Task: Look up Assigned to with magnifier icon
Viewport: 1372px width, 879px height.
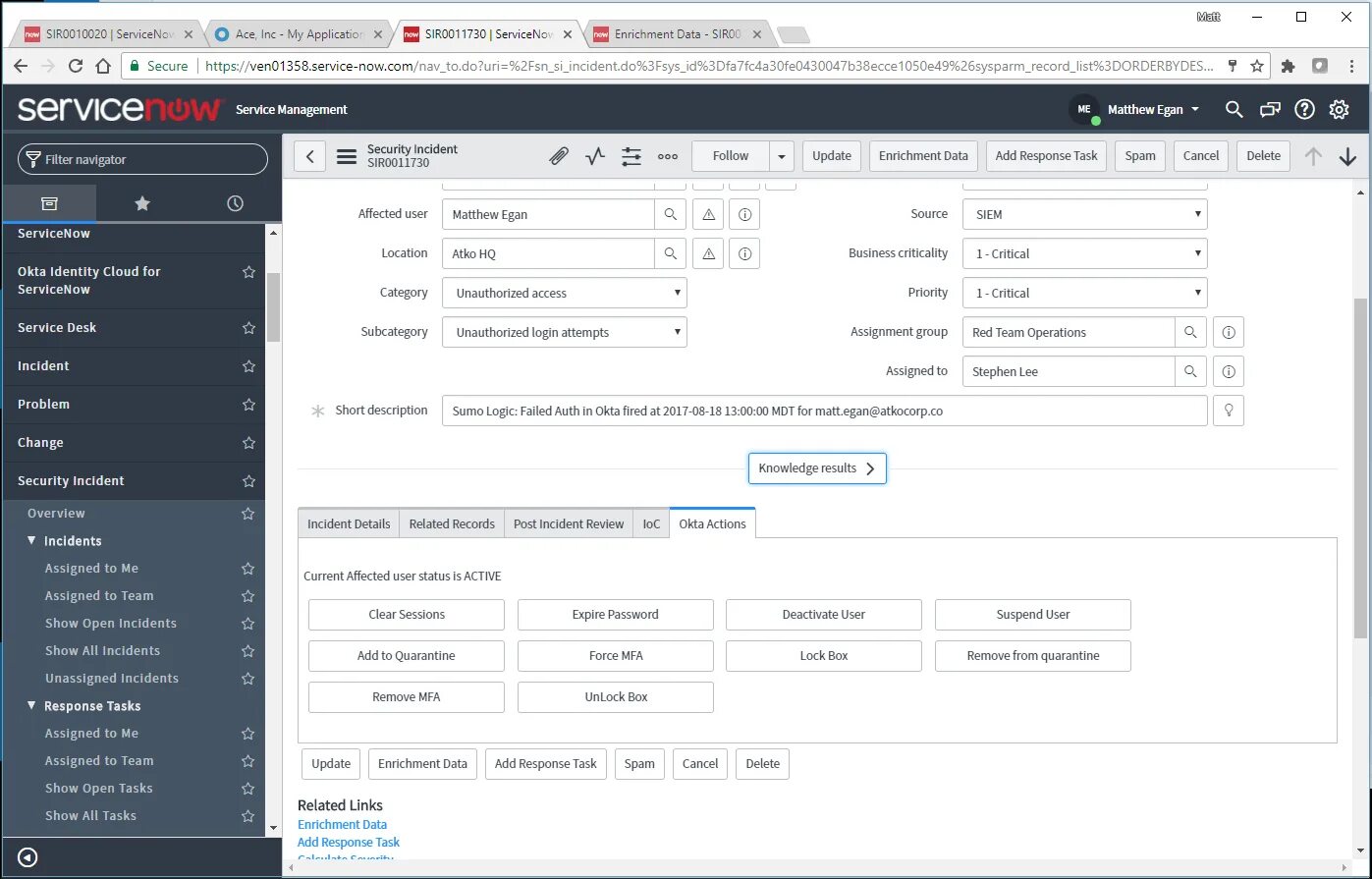Action: click(1190, 371)
